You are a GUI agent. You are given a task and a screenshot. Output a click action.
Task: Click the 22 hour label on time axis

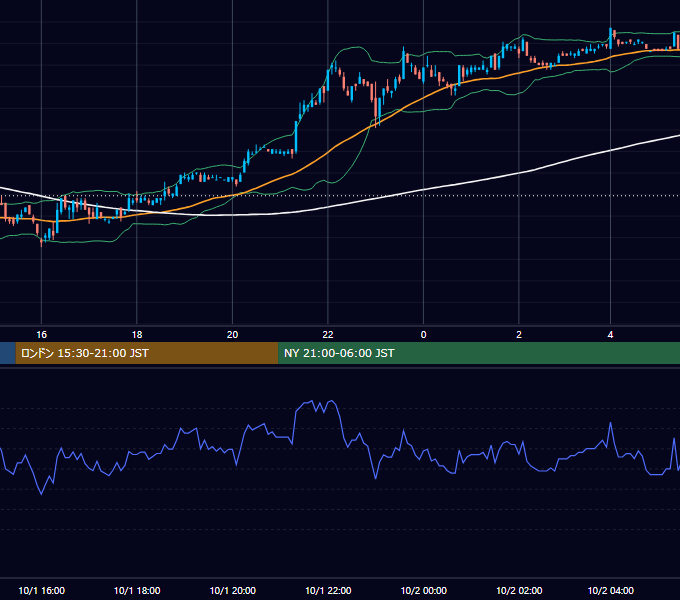click(x=328, y=335)
